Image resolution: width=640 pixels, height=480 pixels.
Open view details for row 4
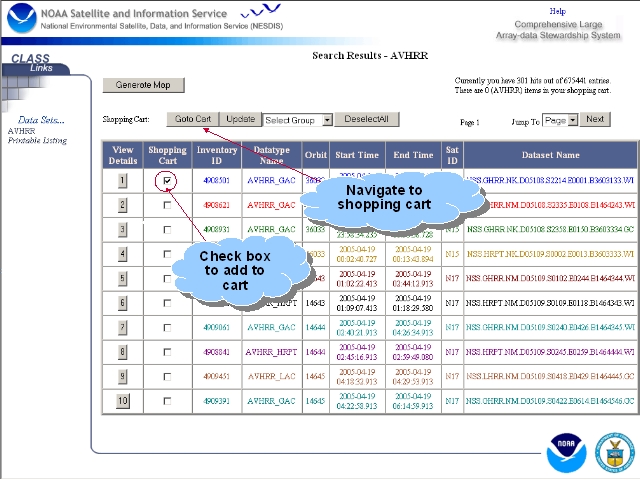coord(122,254)
